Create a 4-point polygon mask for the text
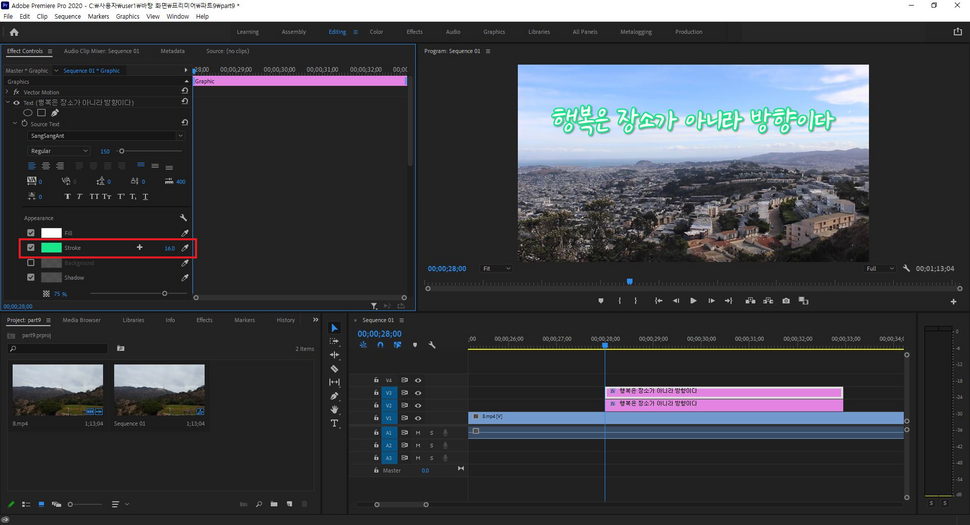This screenshot has width=970, height=525. pos(41,113)
